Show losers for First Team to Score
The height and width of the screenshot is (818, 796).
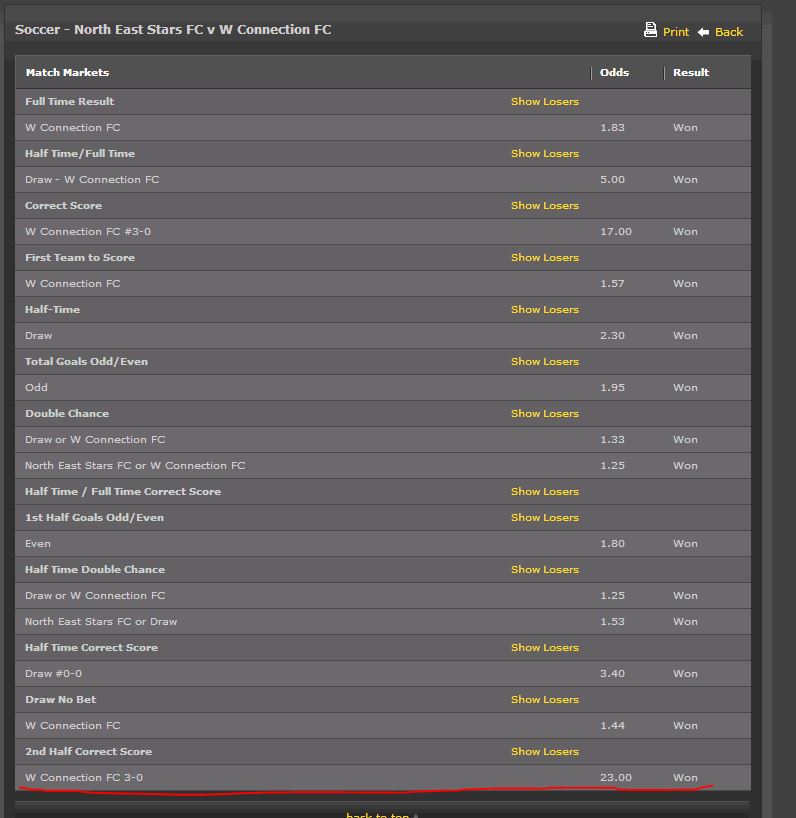click(545, 258)
